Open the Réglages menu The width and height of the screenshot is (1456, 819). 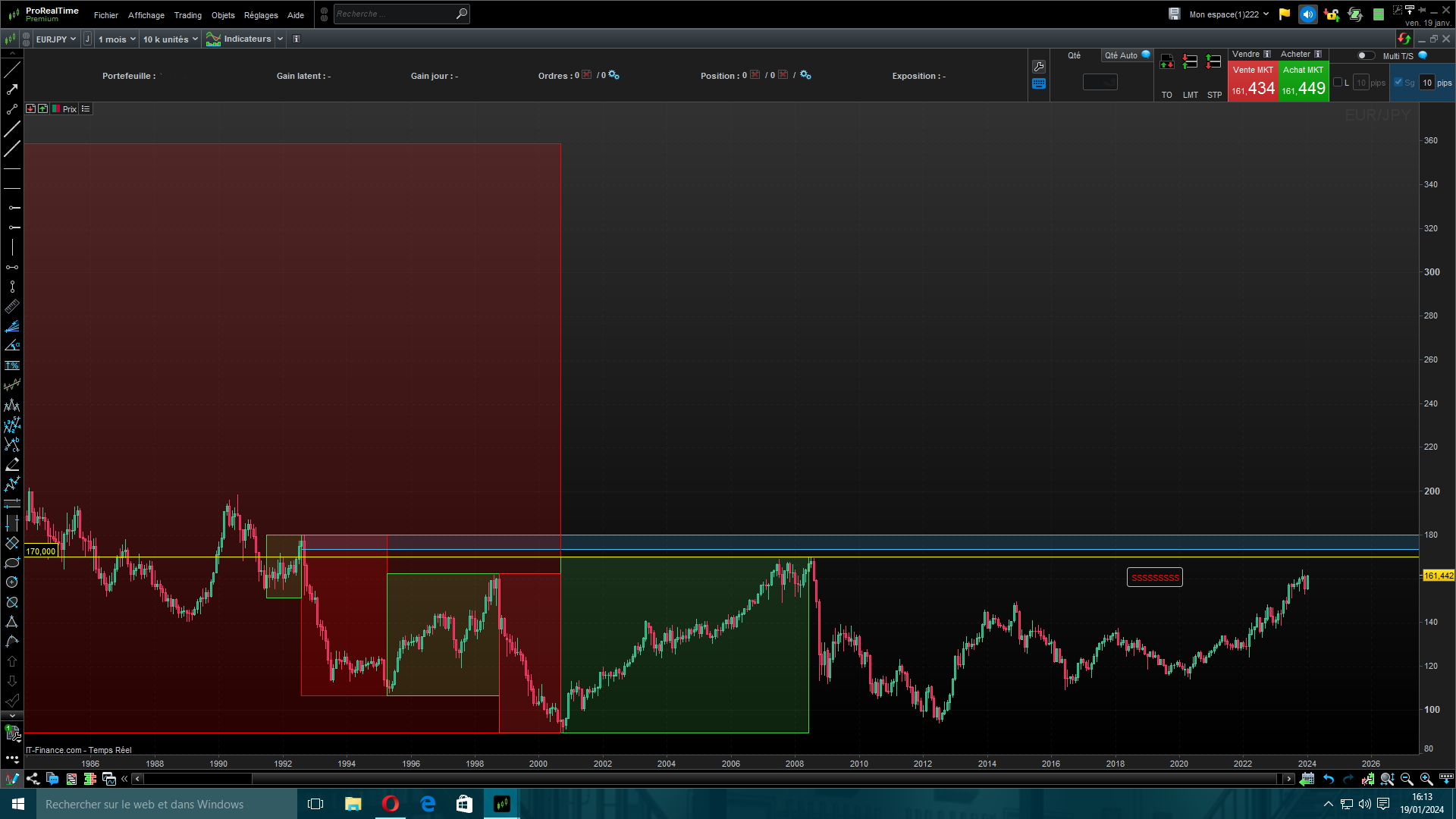click(x=261, y=15)
